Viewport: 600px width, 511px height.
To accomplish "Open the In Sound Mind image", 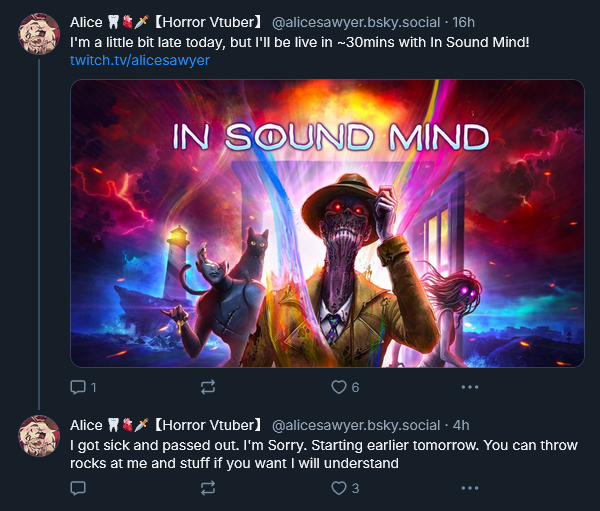I will [327, 223].
